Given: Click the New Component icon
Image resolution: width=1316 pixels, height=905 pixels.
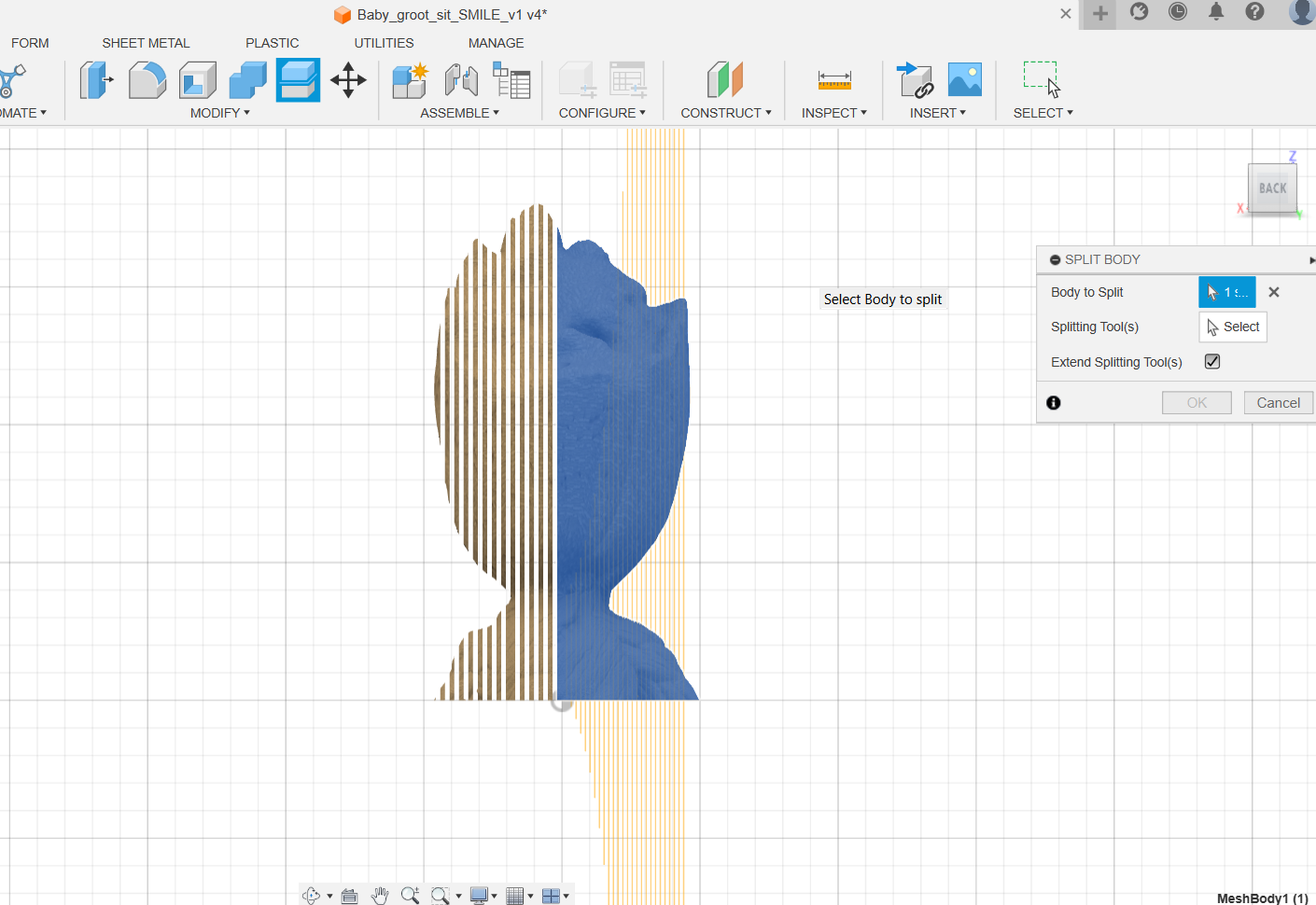Looking at the screenshot, I should point(410,80).
